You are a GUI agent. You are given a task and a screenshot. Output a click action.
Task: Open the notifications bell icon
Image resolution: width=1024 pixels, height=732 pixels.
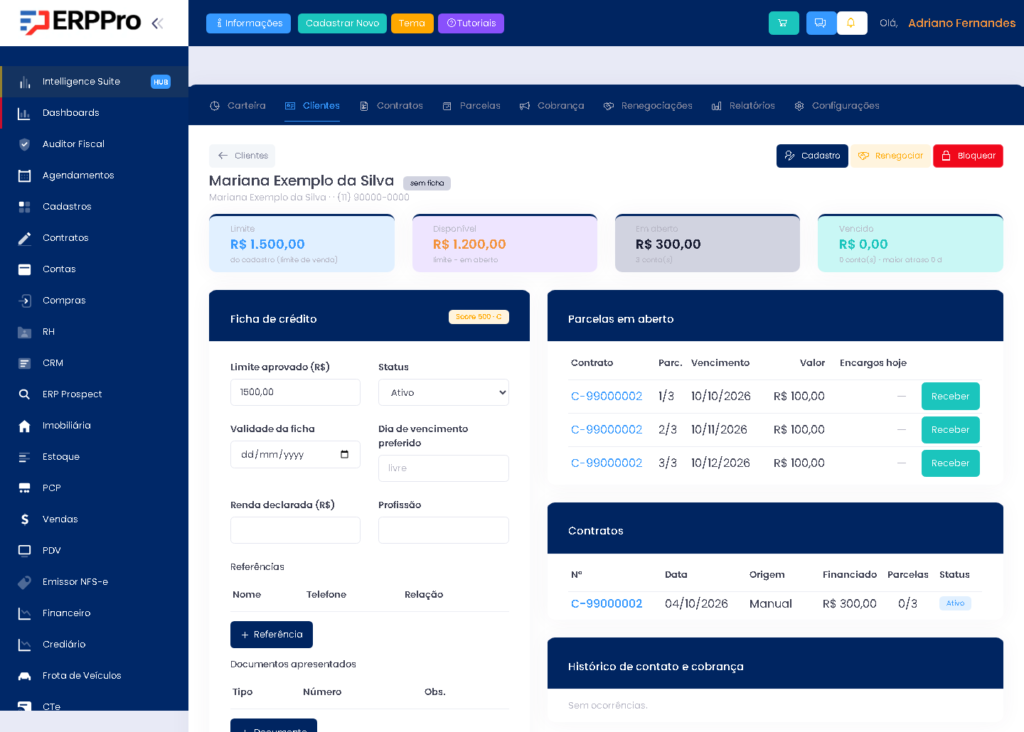click(851, 23)
